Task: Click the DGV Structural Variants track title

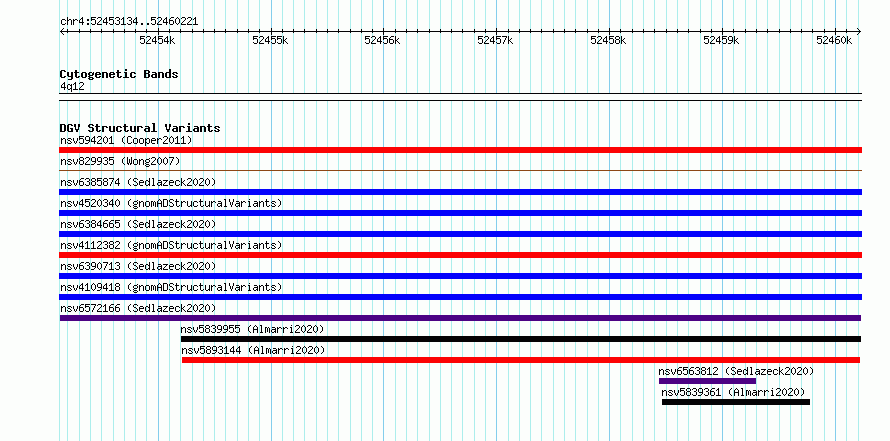Action: coord(140,128)
